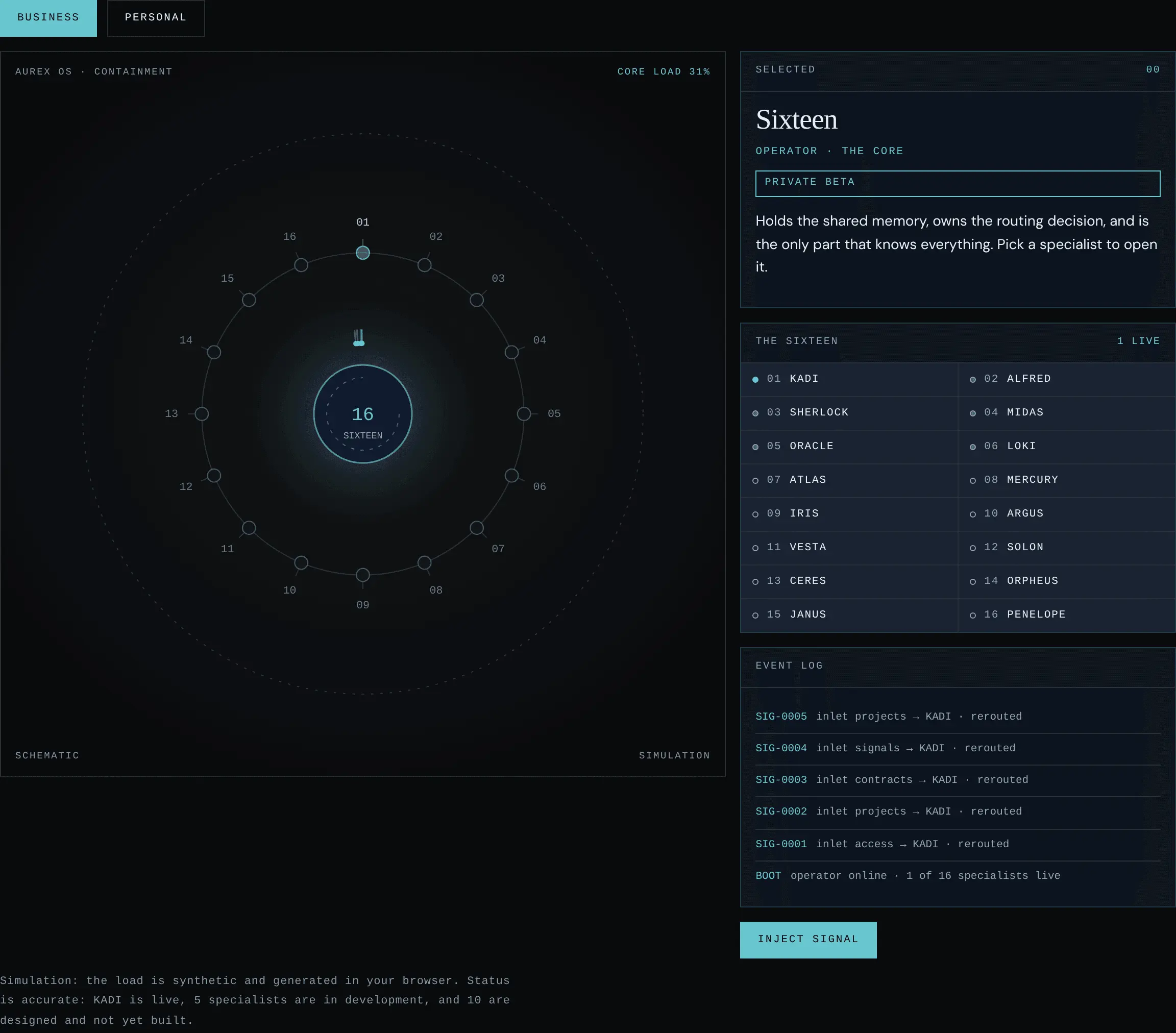Click the BOOT operator online entry
Viewport: 1176px width, 1033px height.
pos(958,876)
